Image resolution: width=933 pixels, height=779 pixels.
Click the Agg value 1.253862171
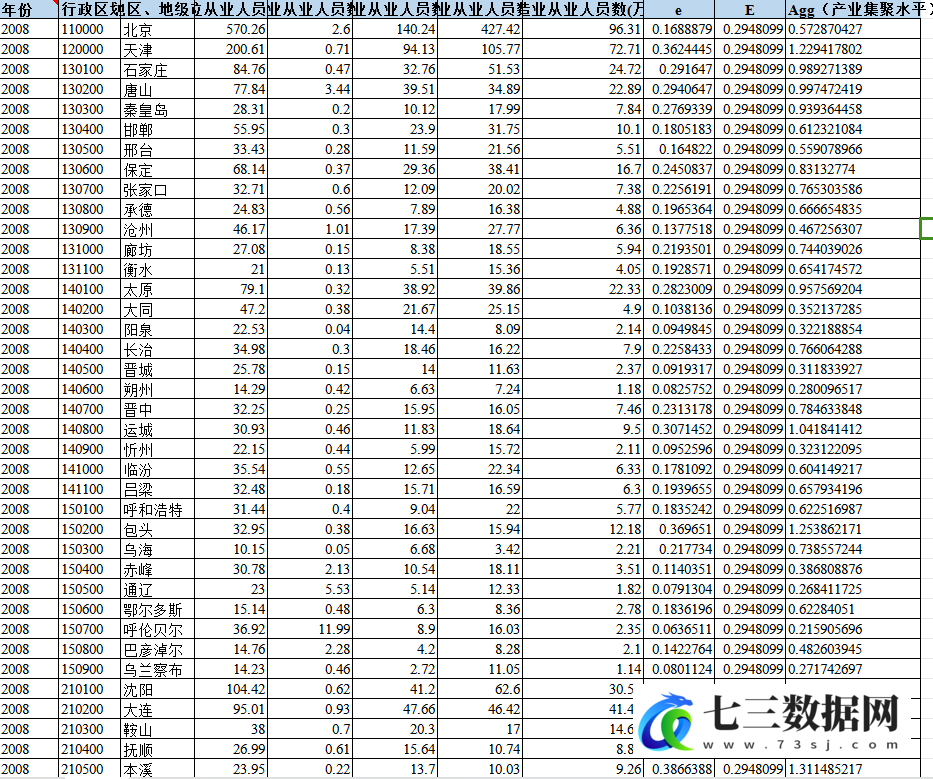point(853,529)
